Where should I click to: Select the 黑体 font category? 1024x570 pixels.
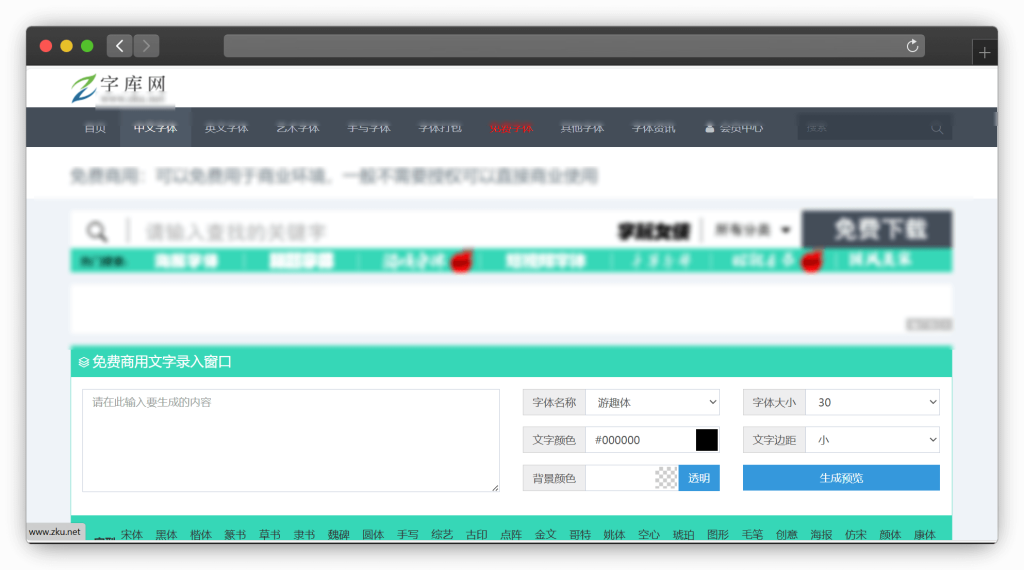[x=166, y=534]
